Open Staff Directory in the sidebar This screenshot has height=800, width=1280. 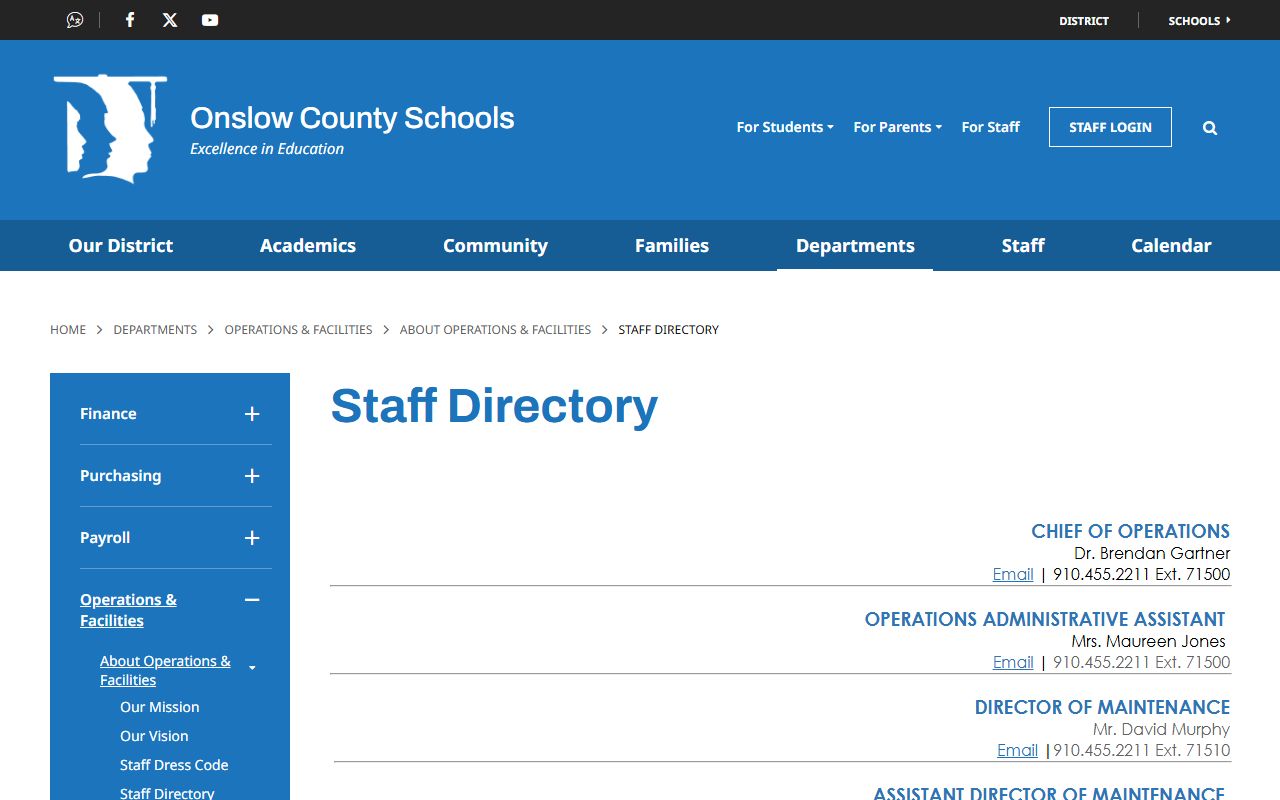coord(167,793)
